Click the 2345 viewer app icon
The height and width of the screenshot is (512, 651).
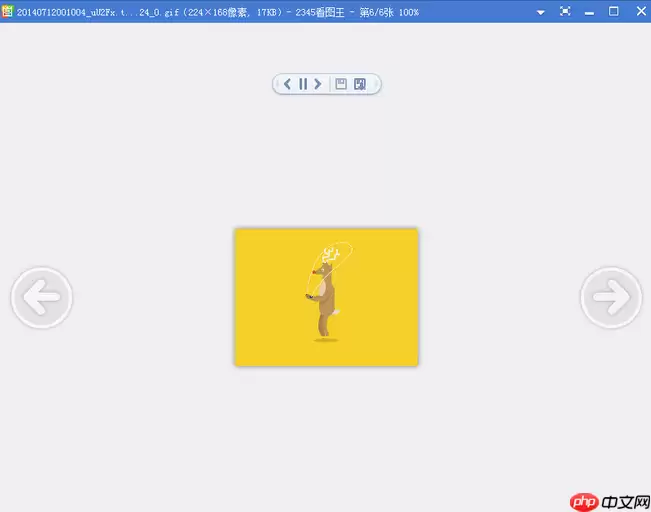coord(7,12)
